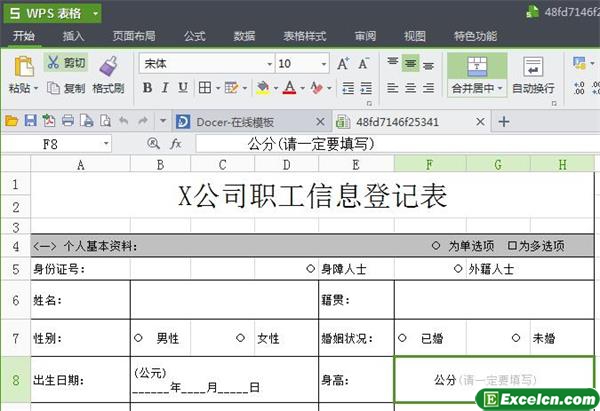Expand the 粘贴 paste options arrow
This screenshot has width=600, height=411.
click(x=36, y=89)
